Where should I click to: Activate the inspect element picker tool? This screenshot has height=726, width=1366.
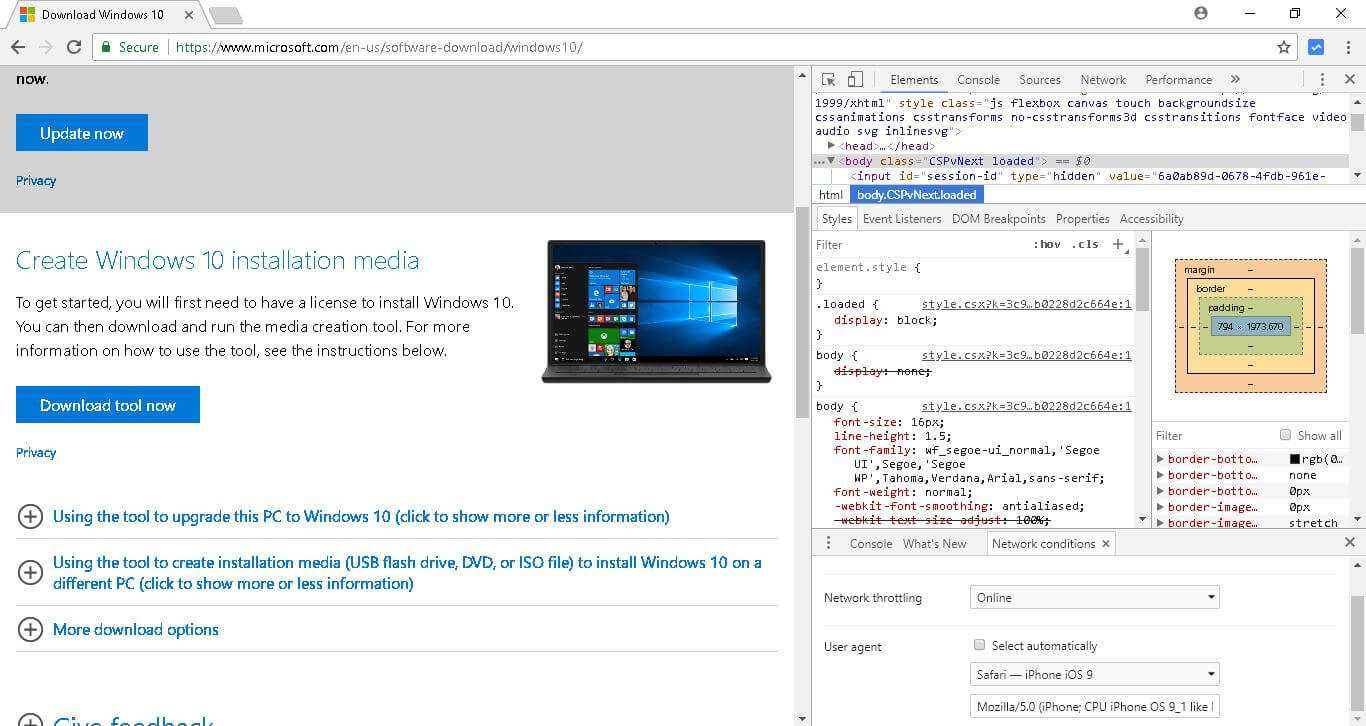pyautogui.click(x=829, y=80)
